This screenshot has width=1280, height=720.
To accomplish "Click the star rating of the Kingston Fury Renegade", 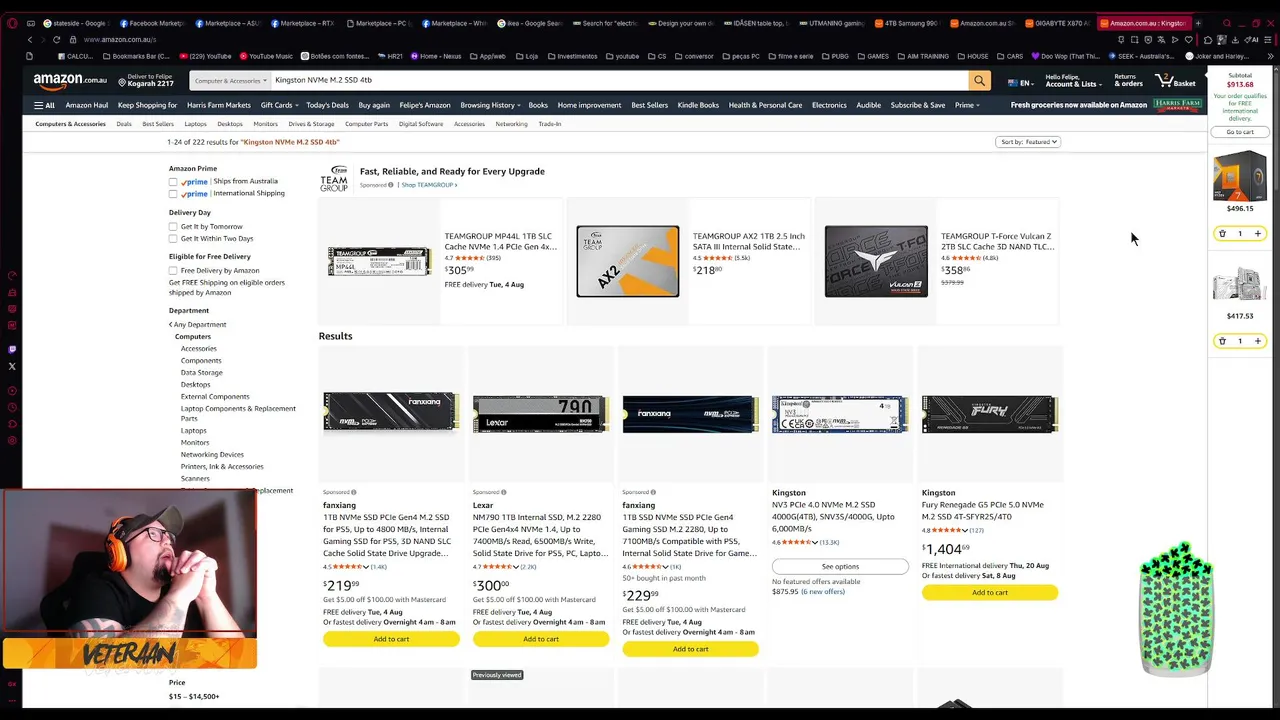I will pyautogui.click(x=945, y=530).
